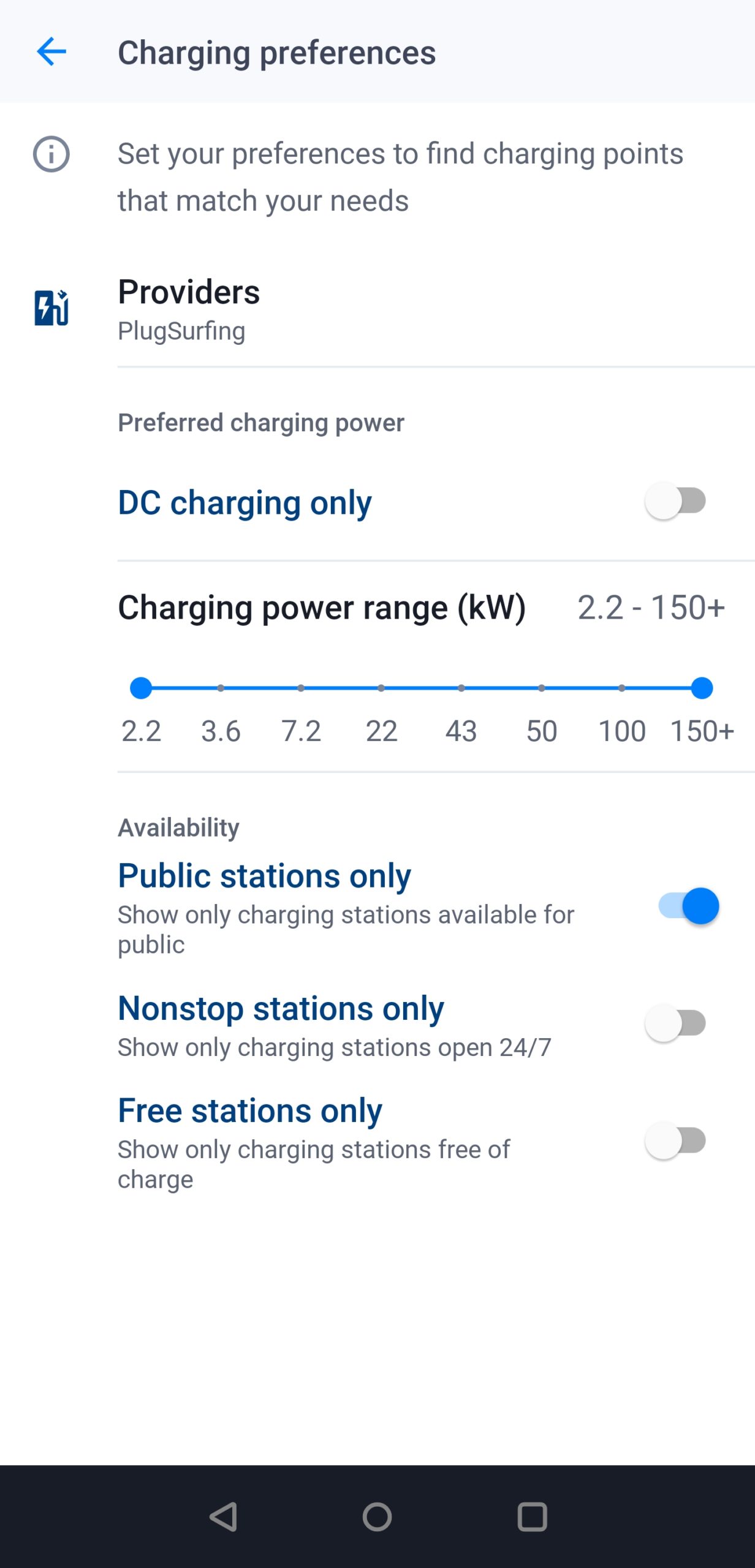Tap the Free stations only label
Image resolution: width=755 pixels, height=1568 pixels.
[x=250, y=1110]
